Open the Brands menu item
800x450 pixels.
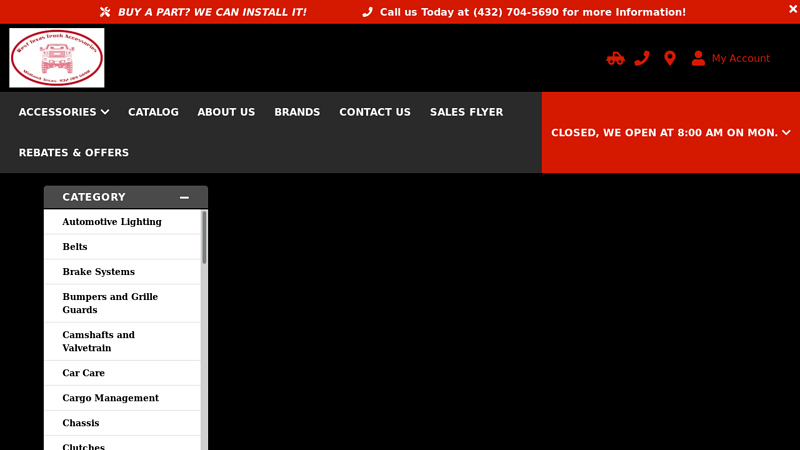[x=297, y=112]
